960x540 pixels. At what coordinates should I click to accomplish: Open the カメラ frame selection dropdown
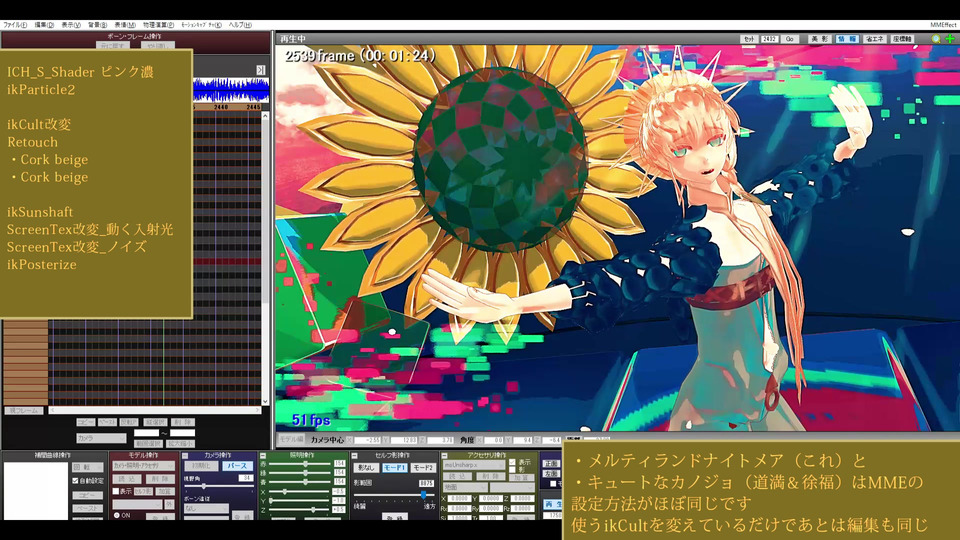tap(101, 438)
